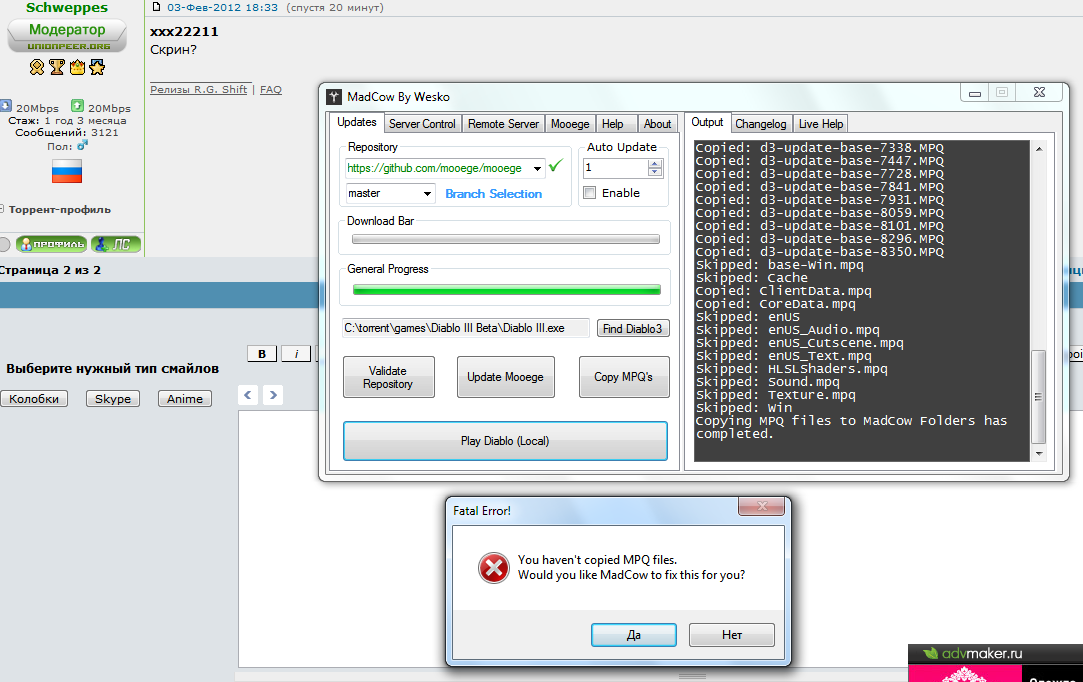Open the master branch dropdown
Screen dimensions: 1083x682
(x=428, y=193)
